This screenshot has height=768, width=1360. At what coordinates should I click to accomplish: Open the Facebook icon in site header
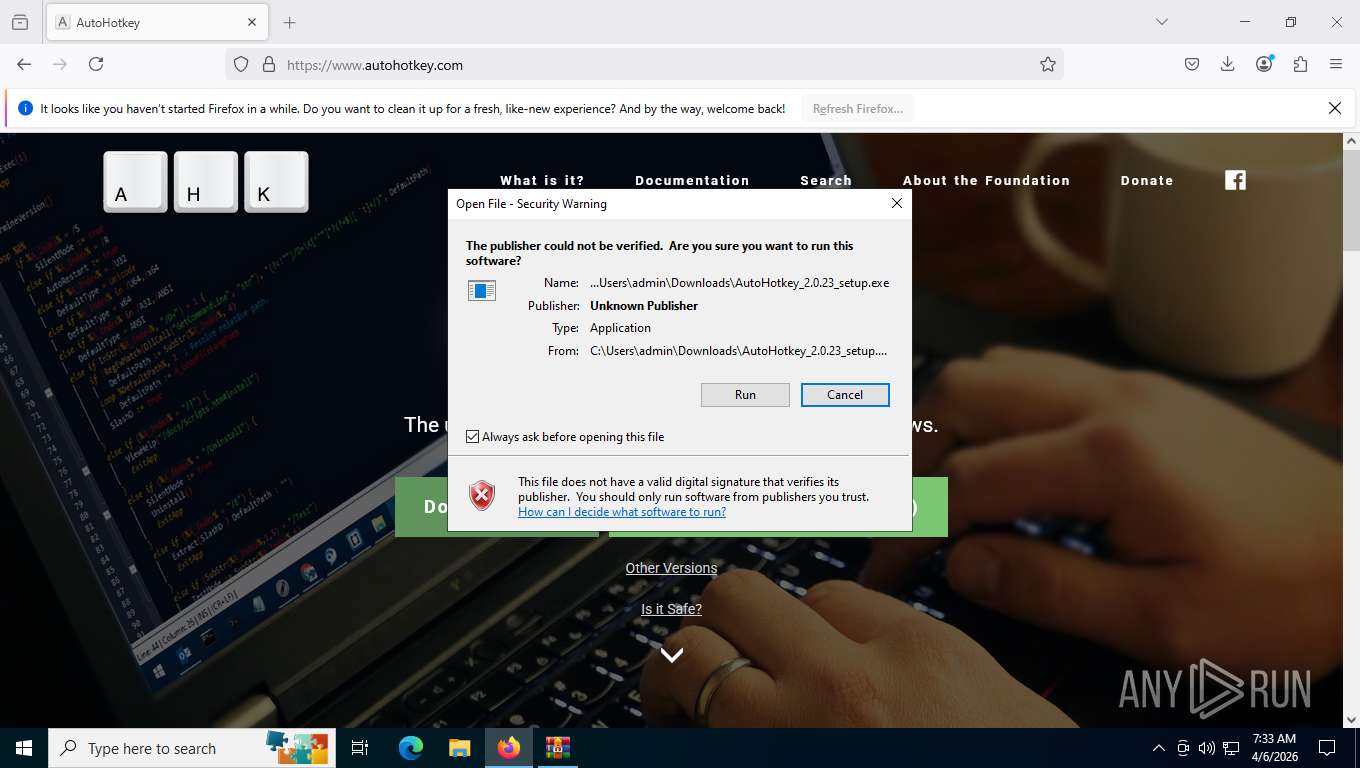coord(1236,180)
